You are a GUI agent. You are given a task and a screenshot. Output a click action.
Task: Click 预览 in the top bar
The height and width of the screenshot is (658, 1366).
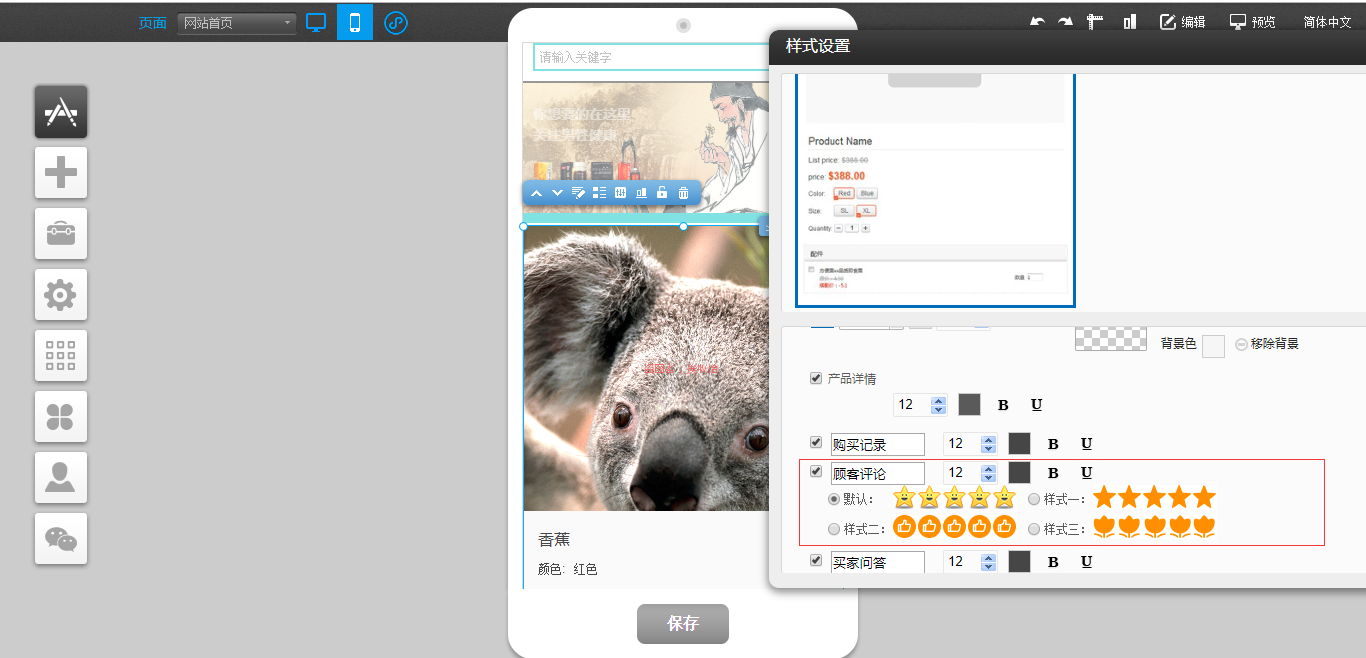tap(1252, 22)
